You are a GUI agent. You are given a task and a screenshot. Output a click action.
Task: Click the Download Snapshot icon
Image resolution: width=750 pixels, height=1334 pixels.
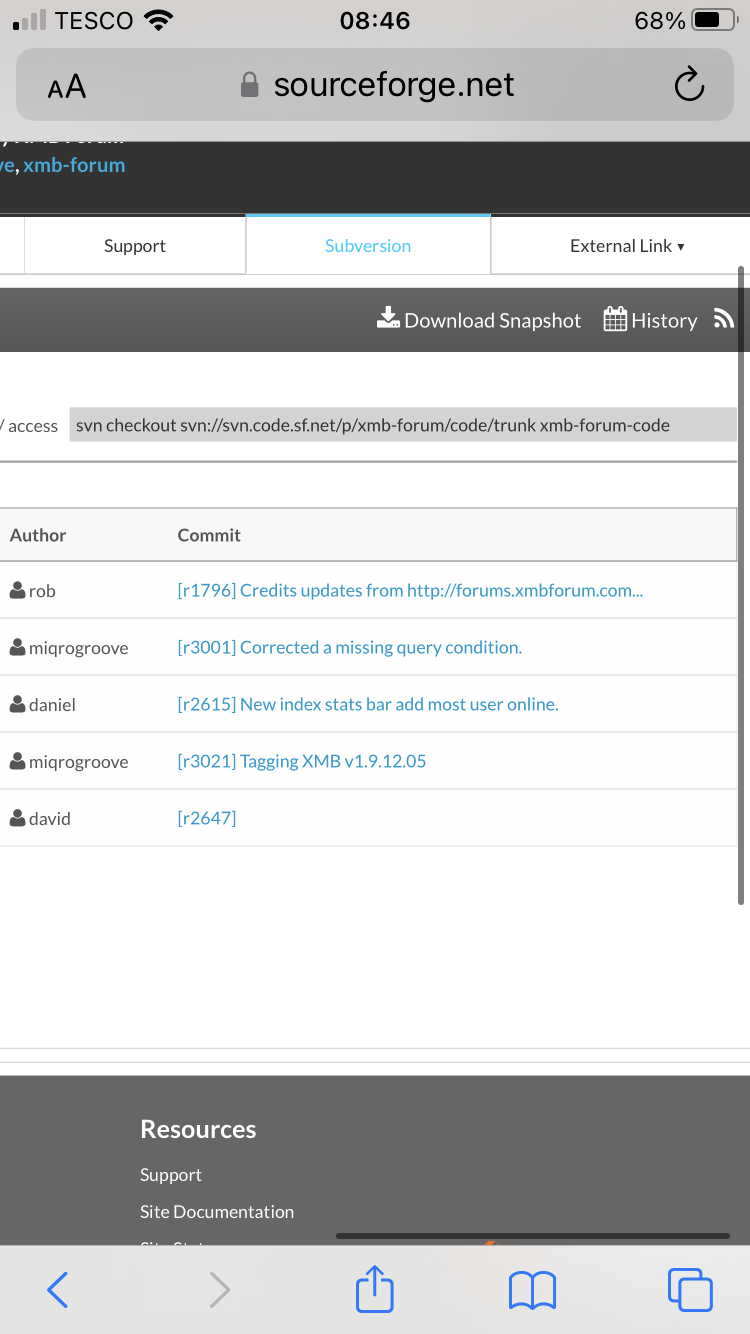(388, 318)
